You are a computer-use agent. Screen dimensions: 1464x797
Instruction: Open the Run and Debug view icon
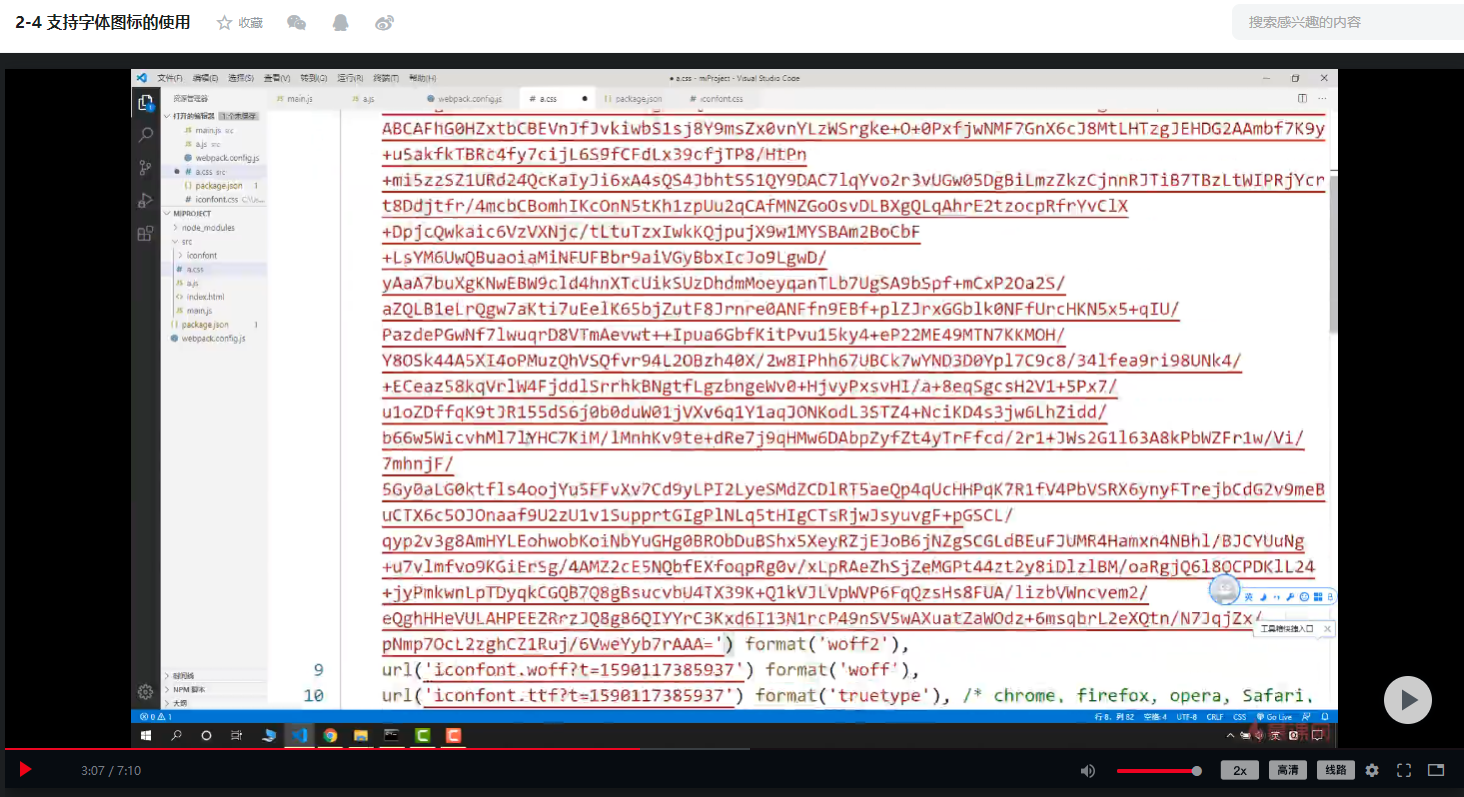145,200
